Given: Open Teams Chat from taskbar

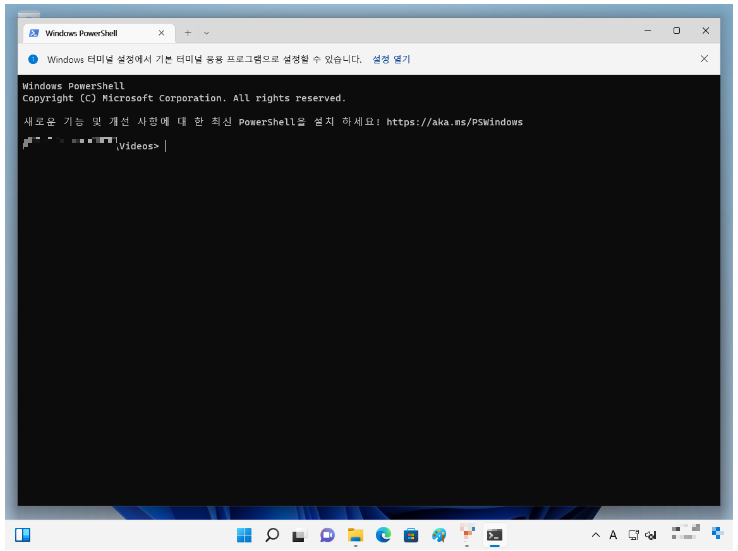Looking at the screenshot, I should point(327,535).
